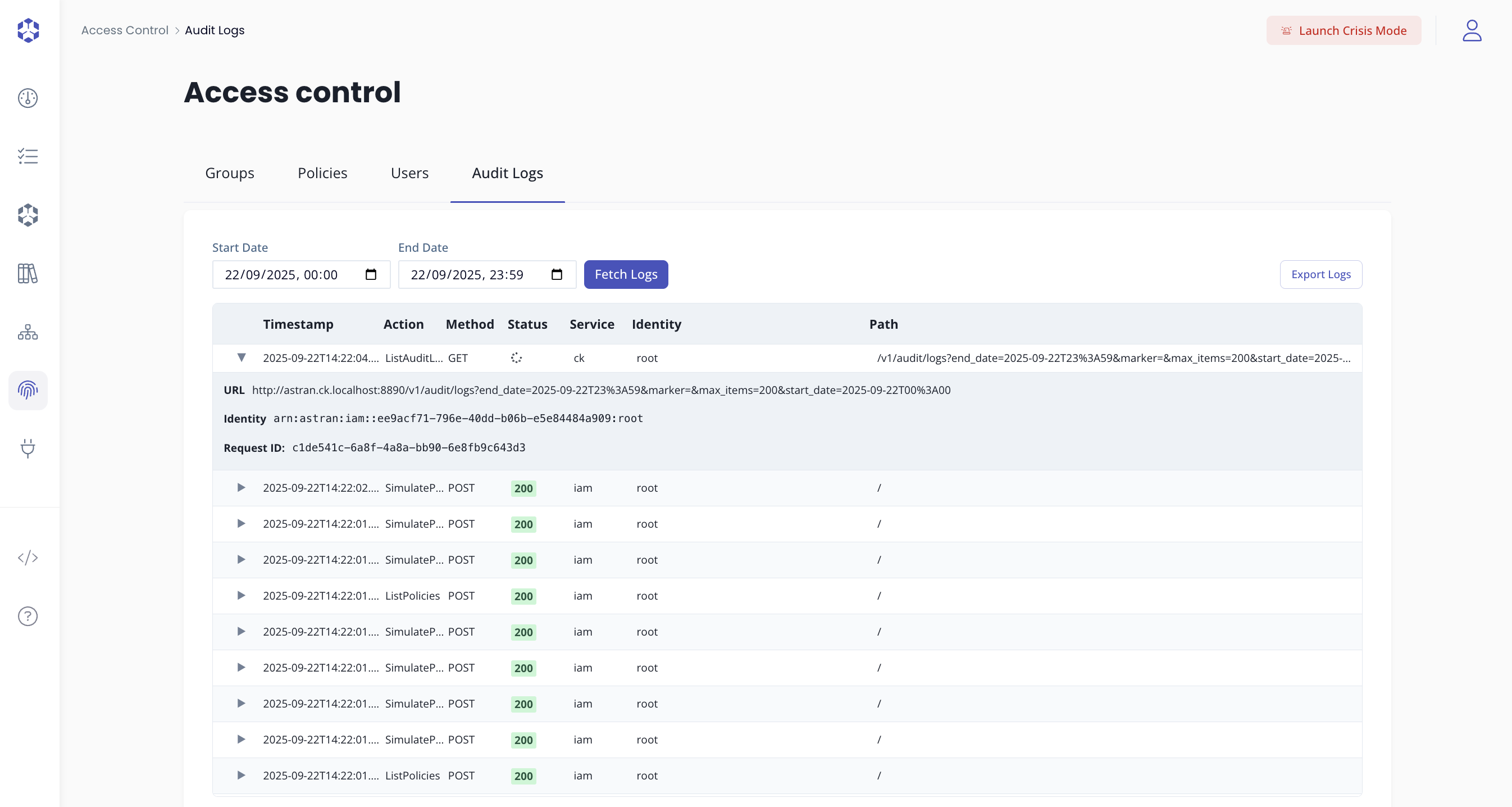Open the code developer icon in sidebar
The width and height of the screenshot is (1512, 807).
pos(28,558)
